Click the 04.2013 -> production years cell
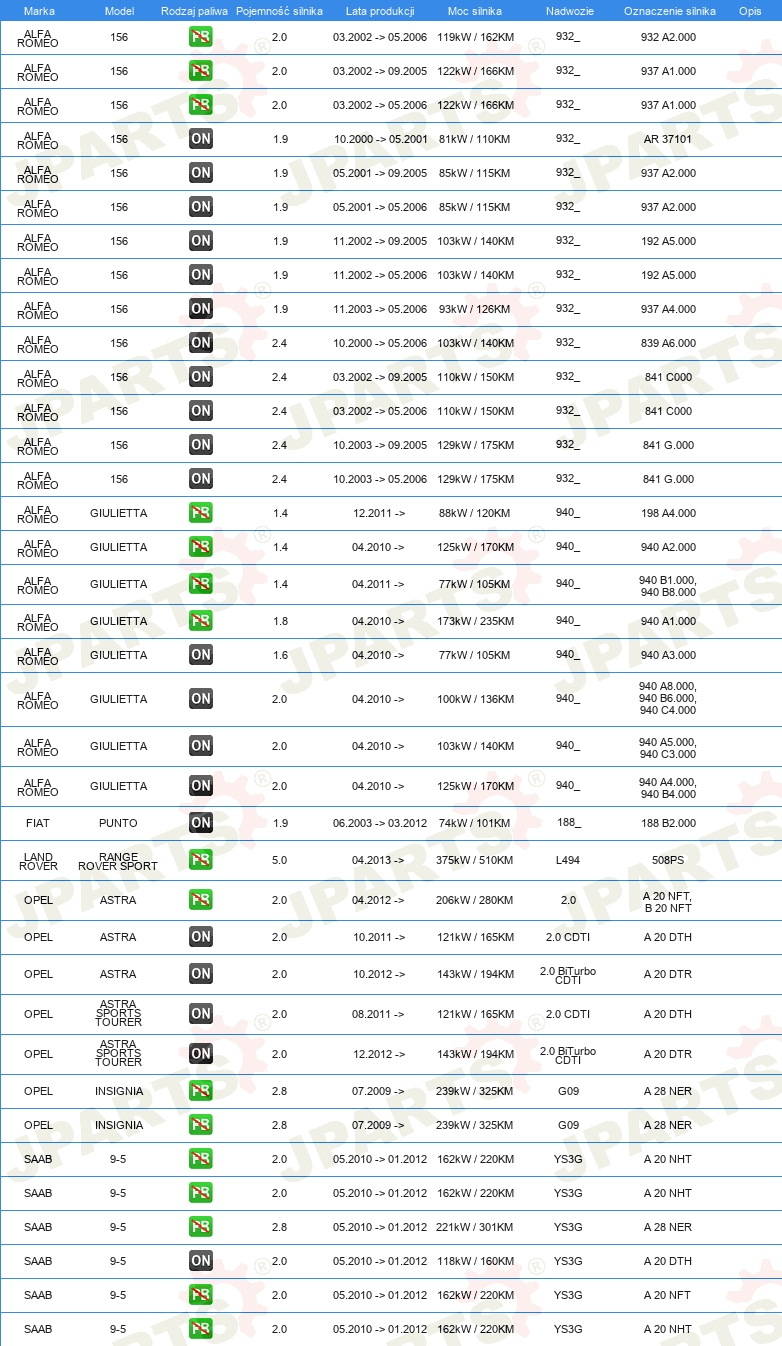This screenshot has height=1346, width=782. pyautogui.click(x=378, y=860)
